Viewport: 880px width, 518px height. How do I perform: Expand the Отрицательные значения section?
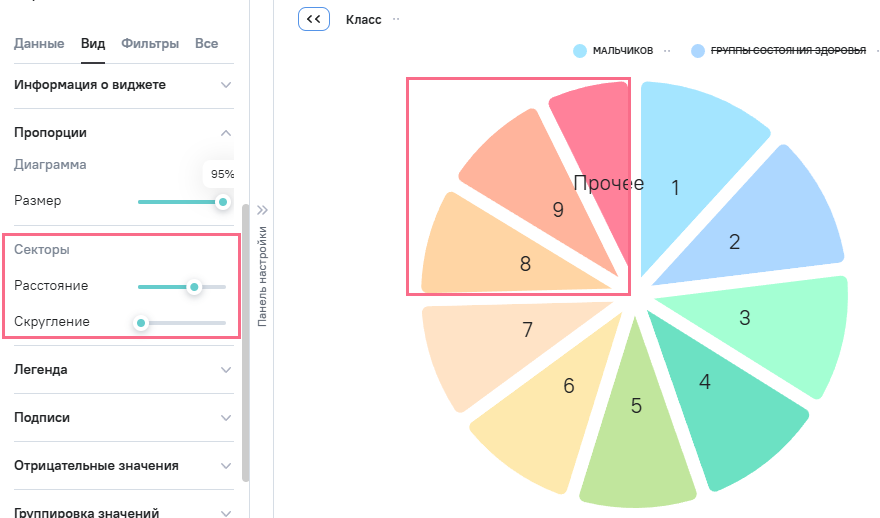pos(226,466)
